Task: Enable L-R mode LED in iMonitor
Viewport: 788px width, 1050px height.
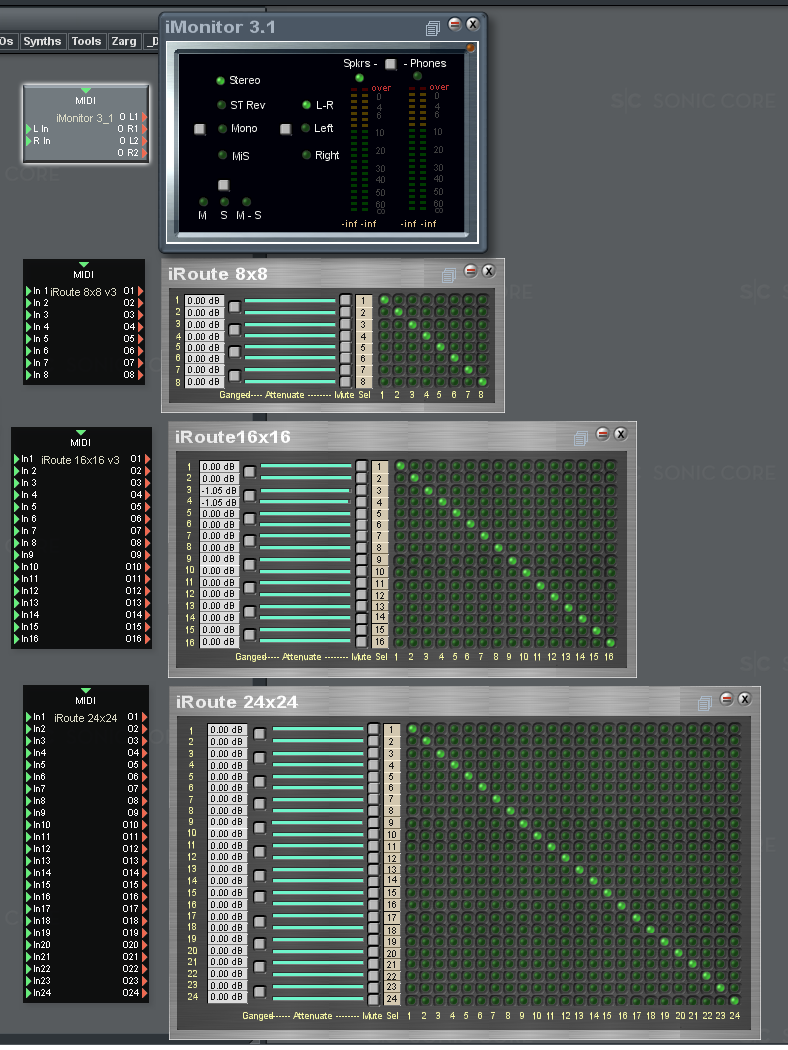Action: (307, 105)
